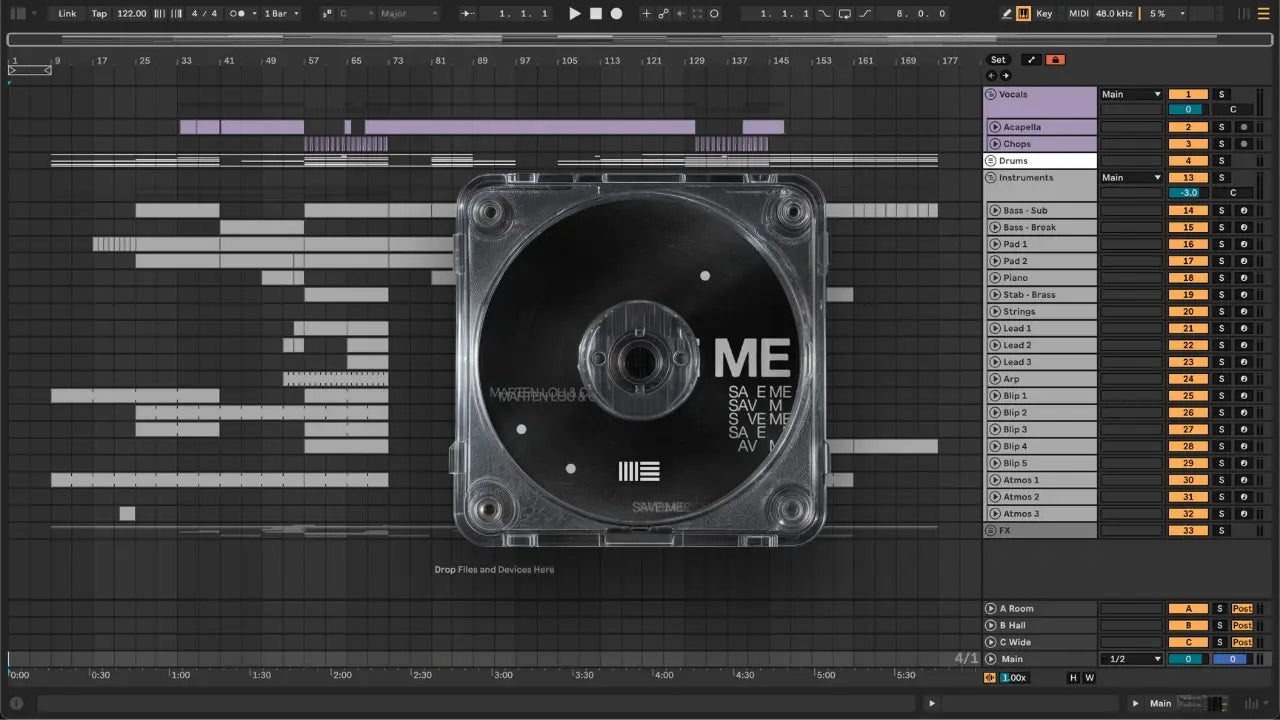Toggle the arrangement Loop switch icon
The height and width of the screenshot is (720, 1280).
(x=845, y=14)
